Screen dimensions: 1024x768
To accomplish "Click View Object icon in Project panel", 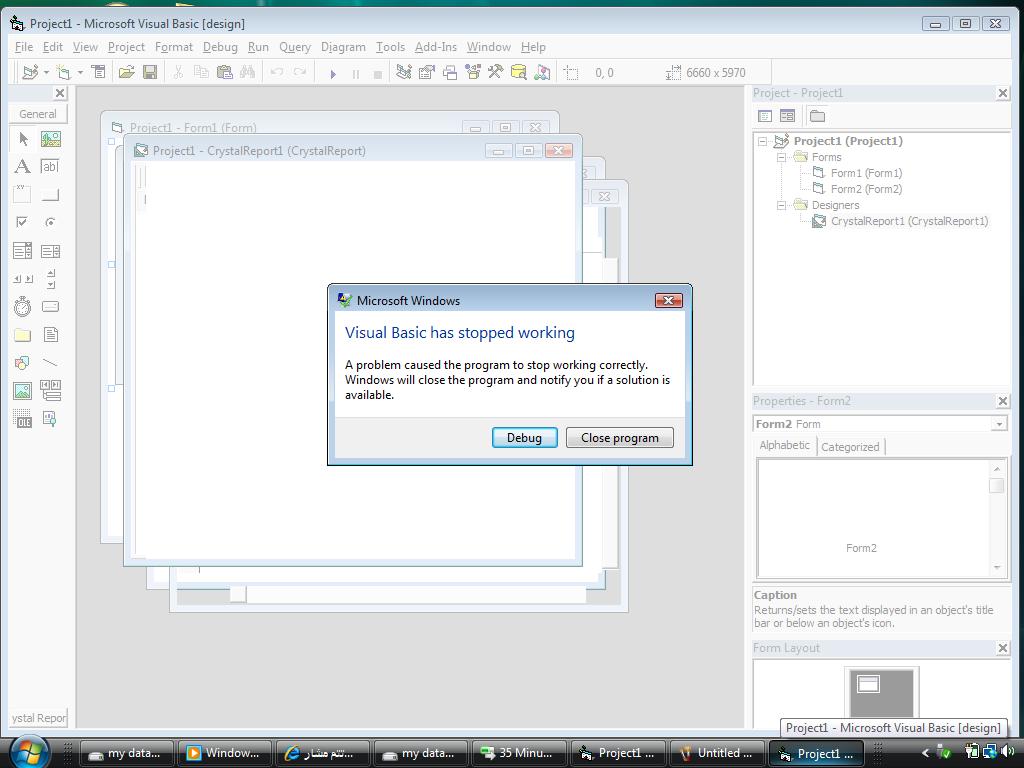I will (788, 116).
